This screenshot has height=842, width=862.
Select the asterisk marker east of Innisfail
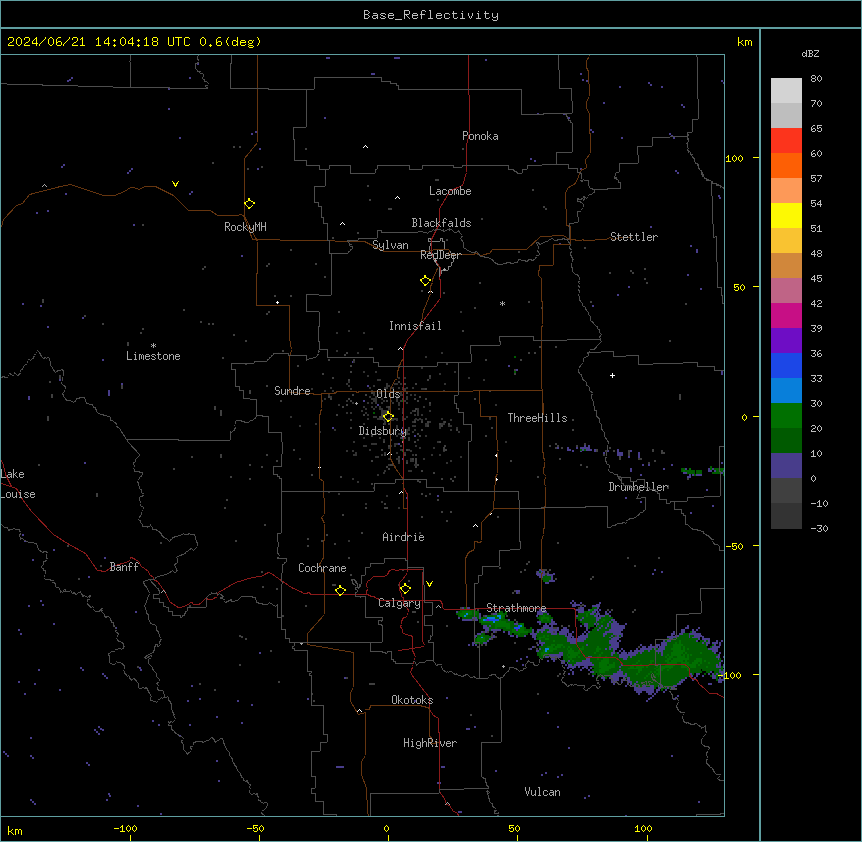pyautogui.click(x=502, y=303)
